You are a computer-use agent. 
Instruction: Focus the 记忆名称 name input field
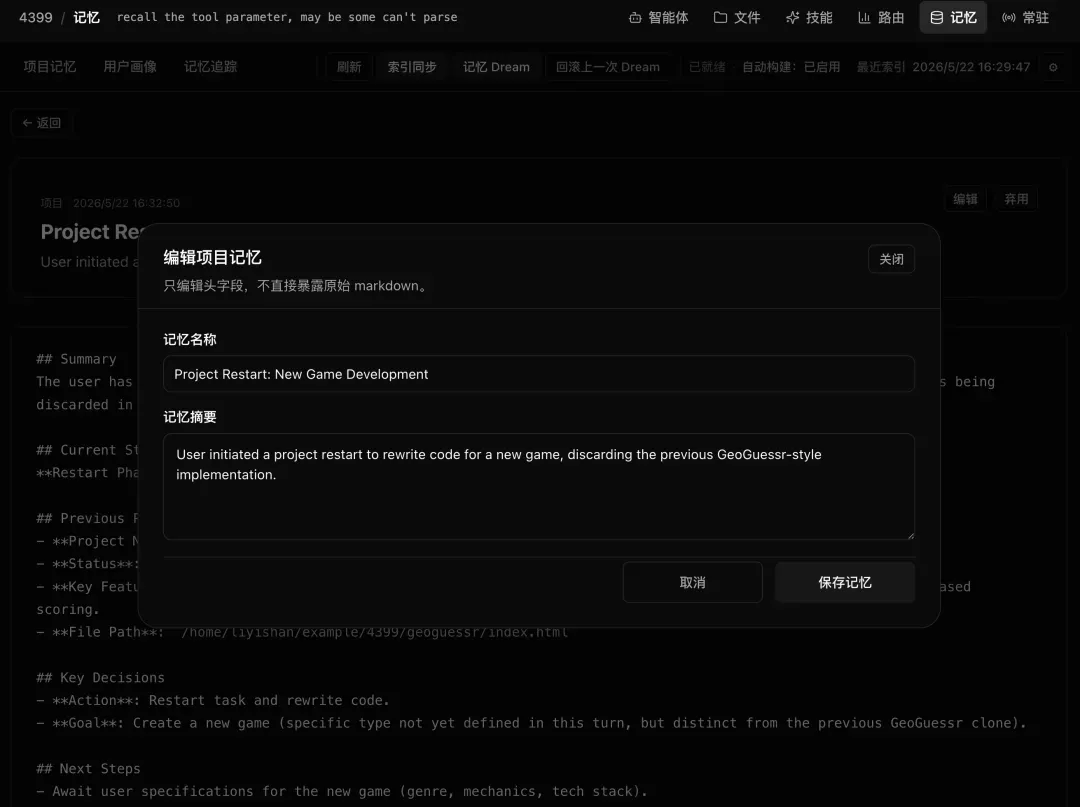tap(539, 374)
